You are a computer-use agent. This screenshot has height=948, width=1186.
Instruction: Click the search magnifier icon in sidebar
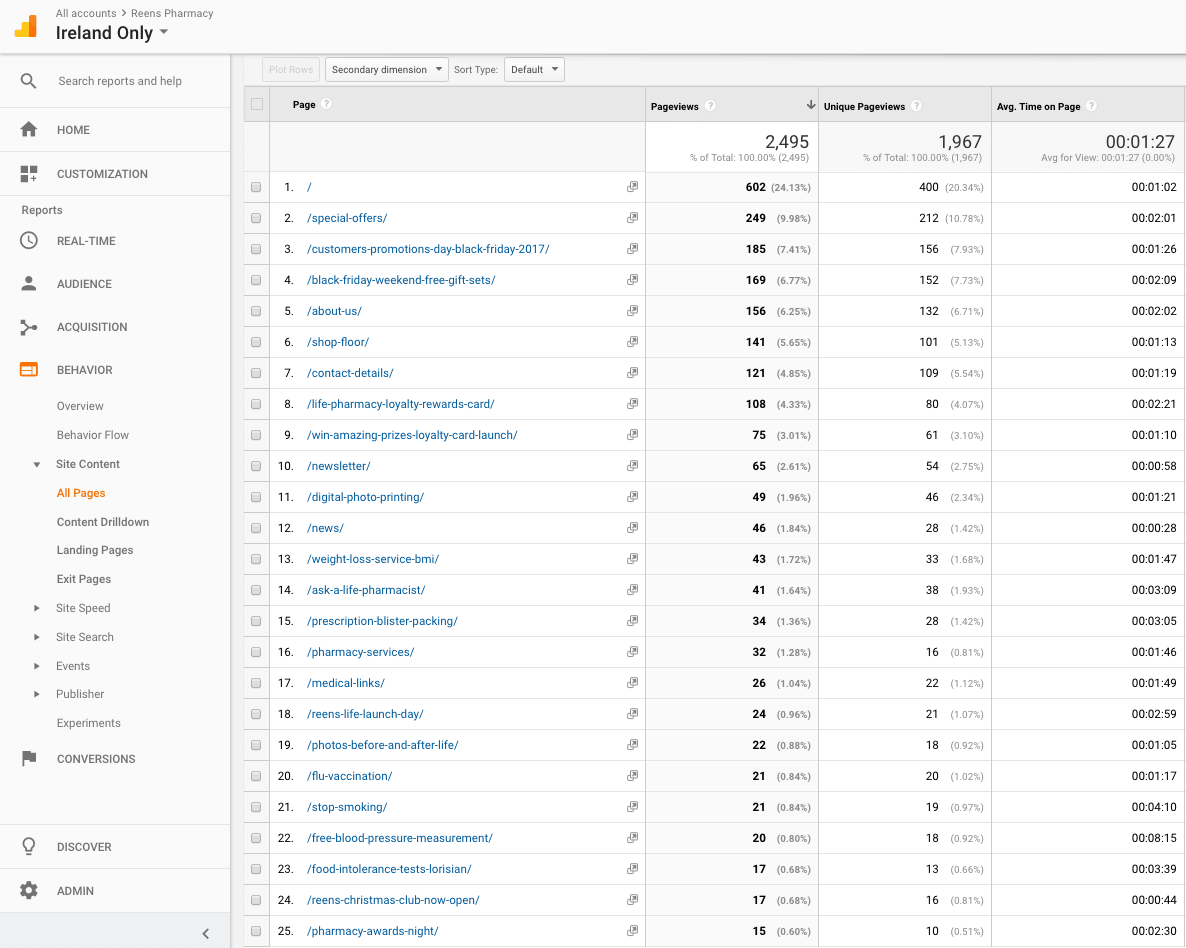tap(28, 81)
